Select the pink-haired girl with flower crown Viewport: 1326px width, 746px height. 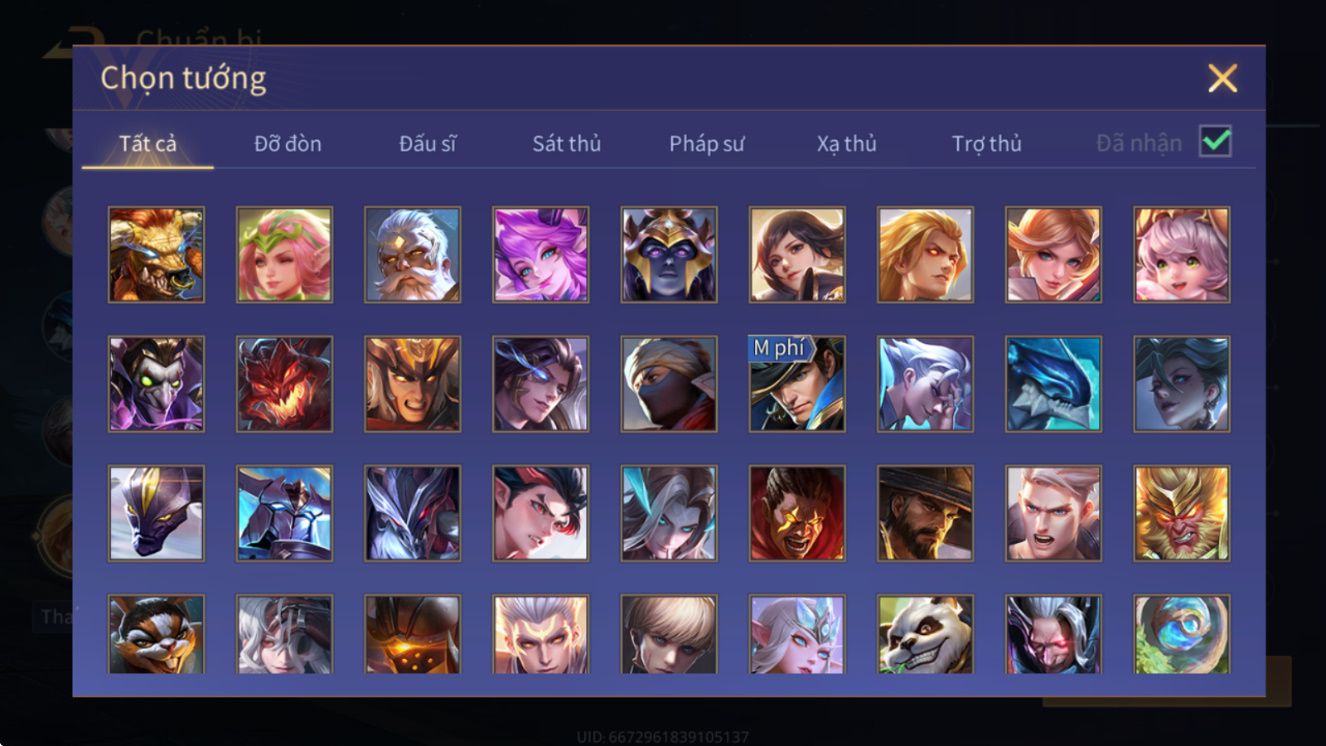(284, 254)
